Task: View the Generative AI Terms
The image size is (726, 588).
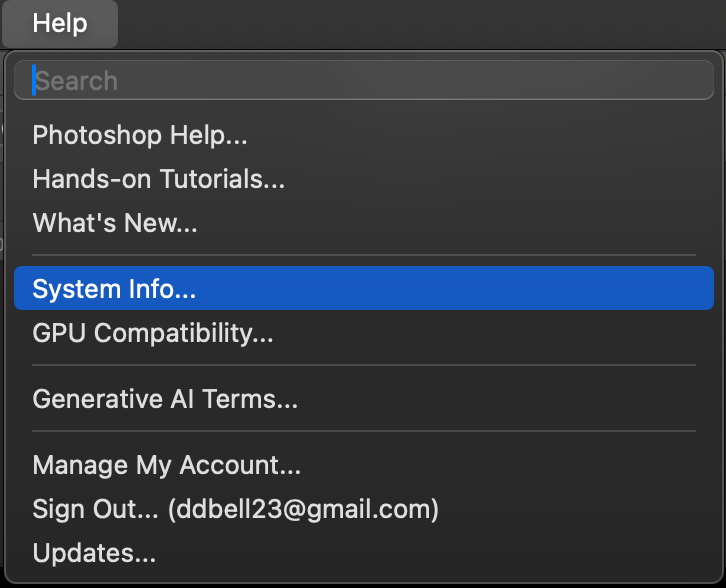Action: (165, 399)
